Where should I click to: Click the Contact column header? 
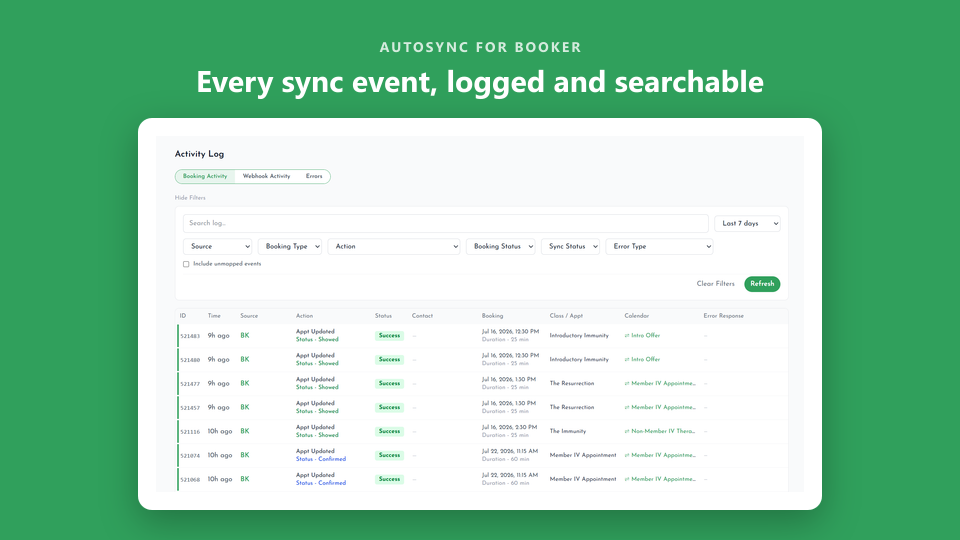click(422, 316)
